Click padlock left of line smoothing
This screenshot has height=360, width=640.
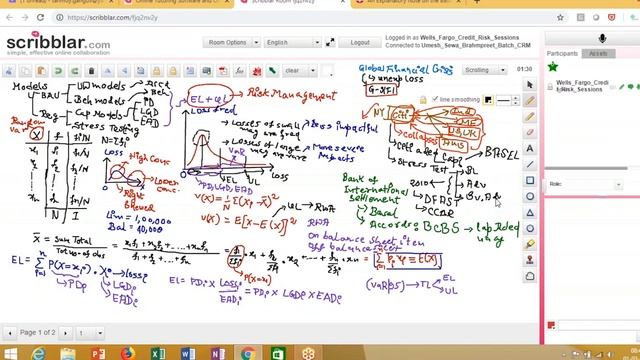tap(423, 100)
